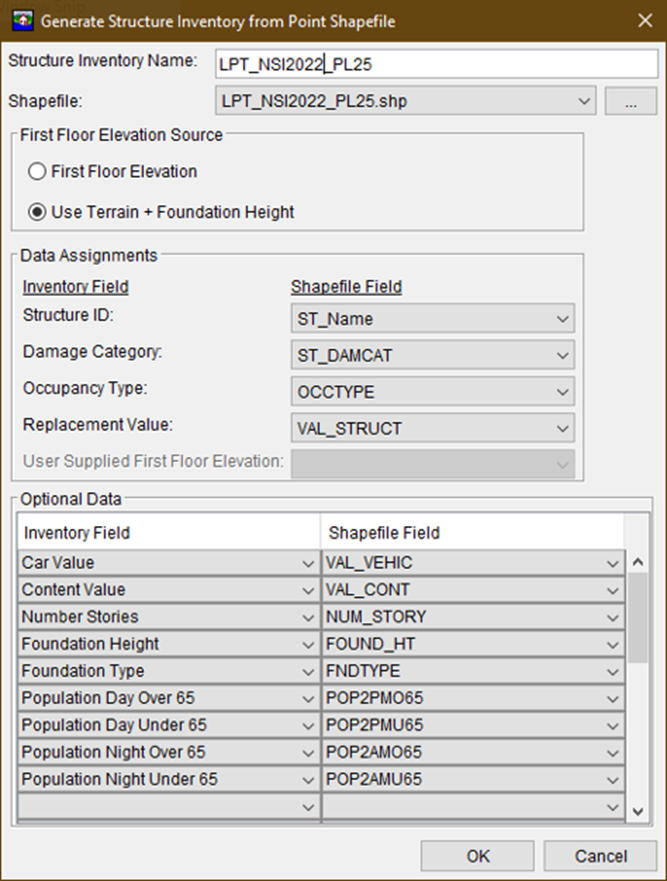
Task: Open the Car Value shapefile field dropdown
Action: 612,563
